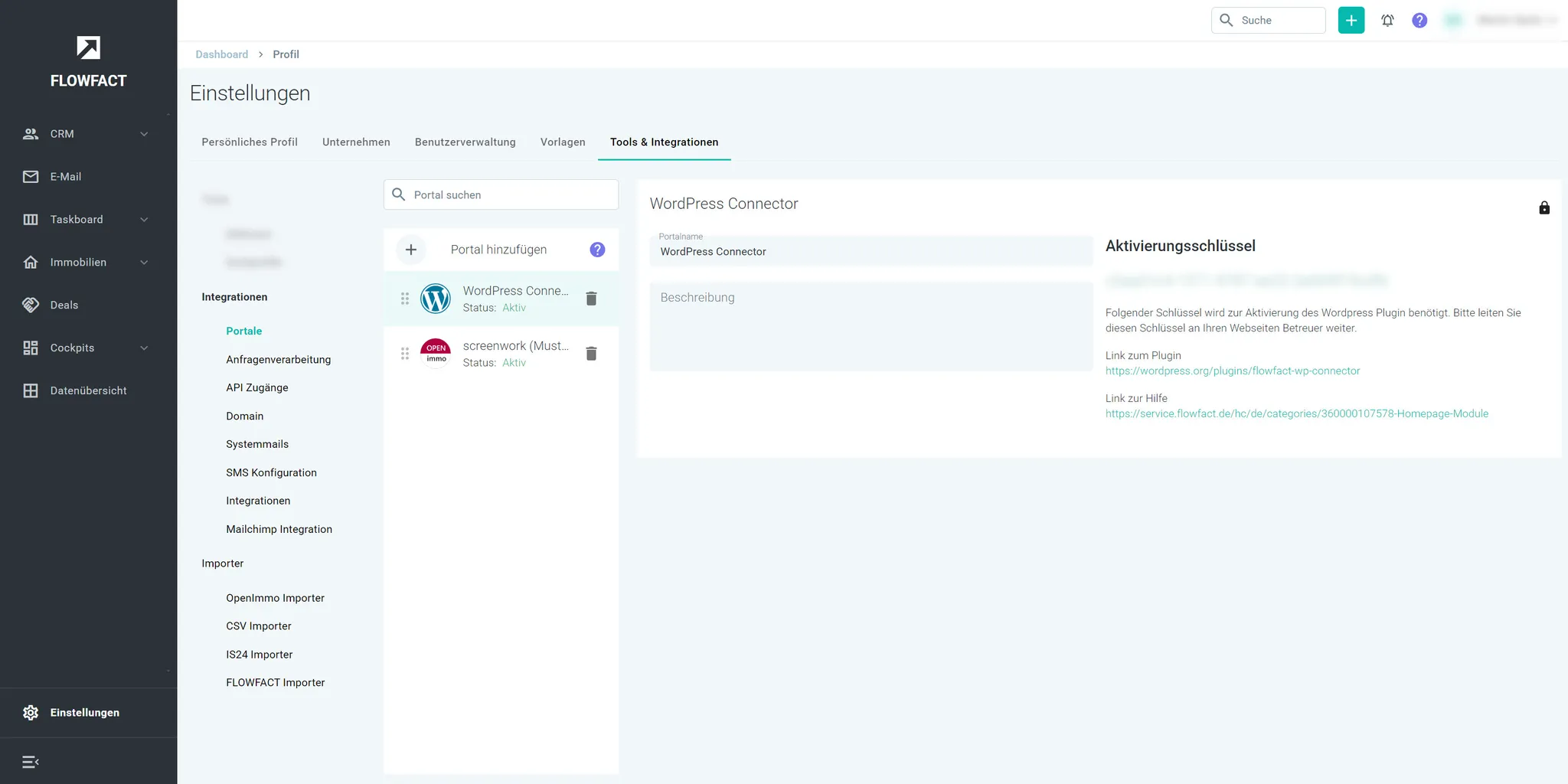Switch to Unternehmen tab
1568x784 pixels.
coord(356,142)
